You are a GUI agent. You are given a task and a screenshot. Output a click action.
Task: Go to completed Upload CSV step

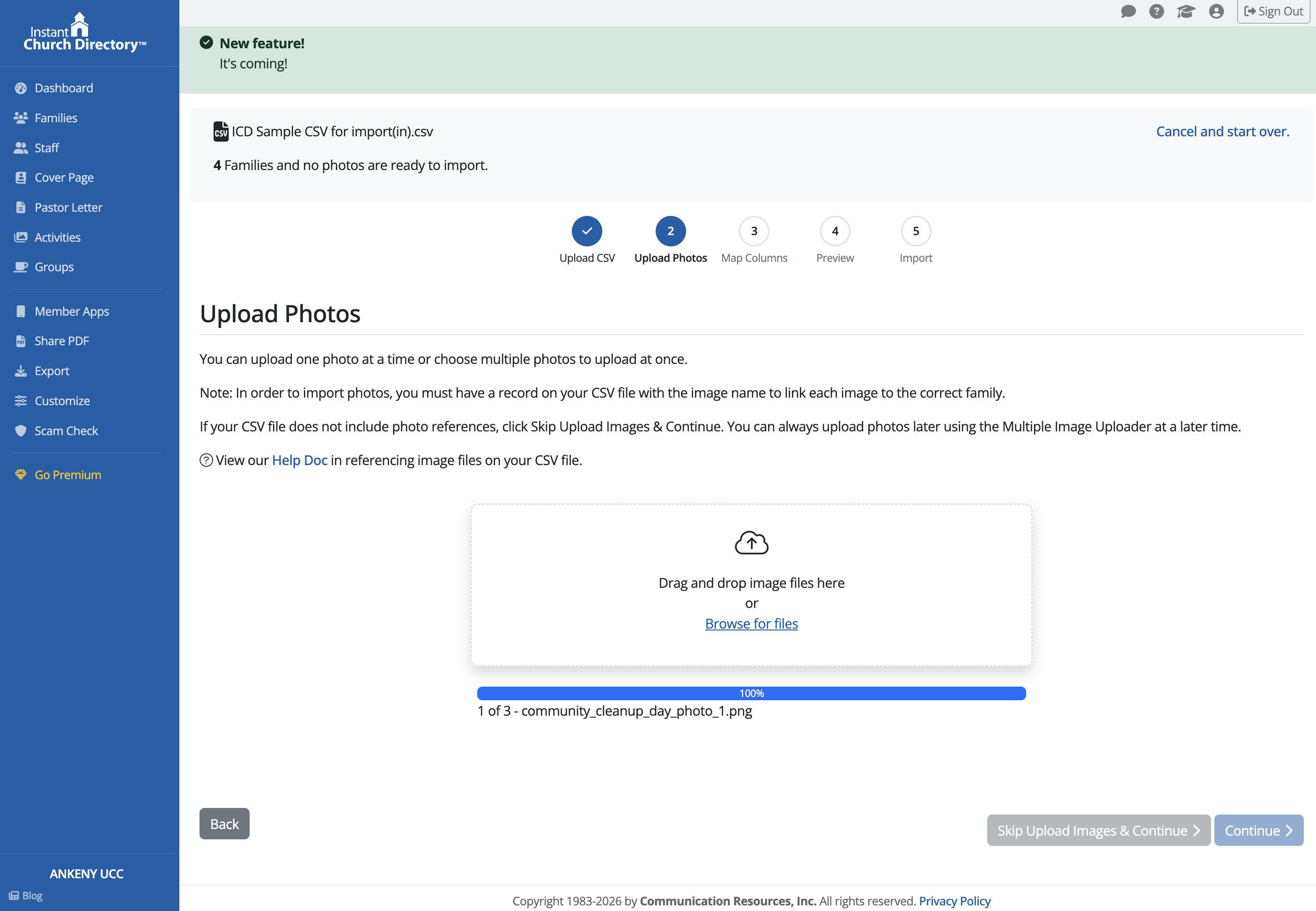(x=587, y=231)
